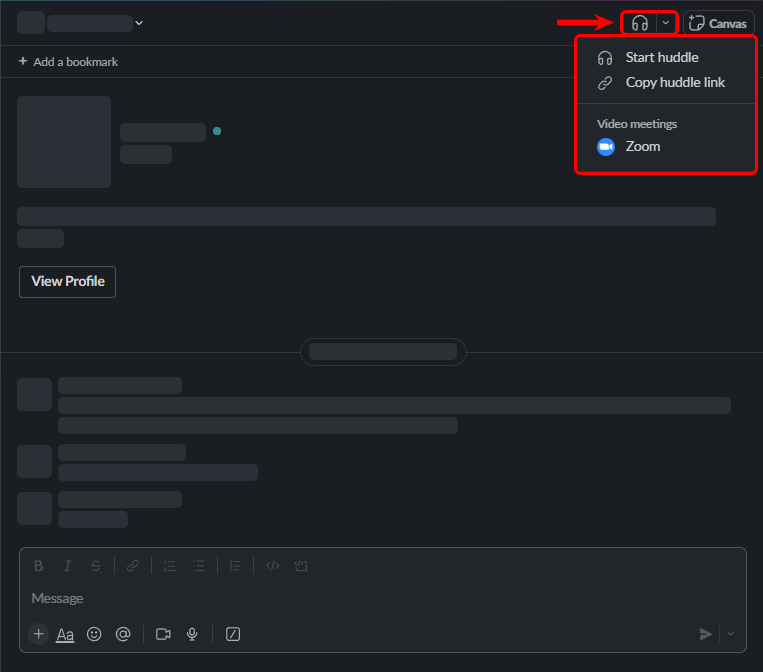Expand the huddle options chevron
The width and height of the screenshot is (763, 672).
(666, 23)
